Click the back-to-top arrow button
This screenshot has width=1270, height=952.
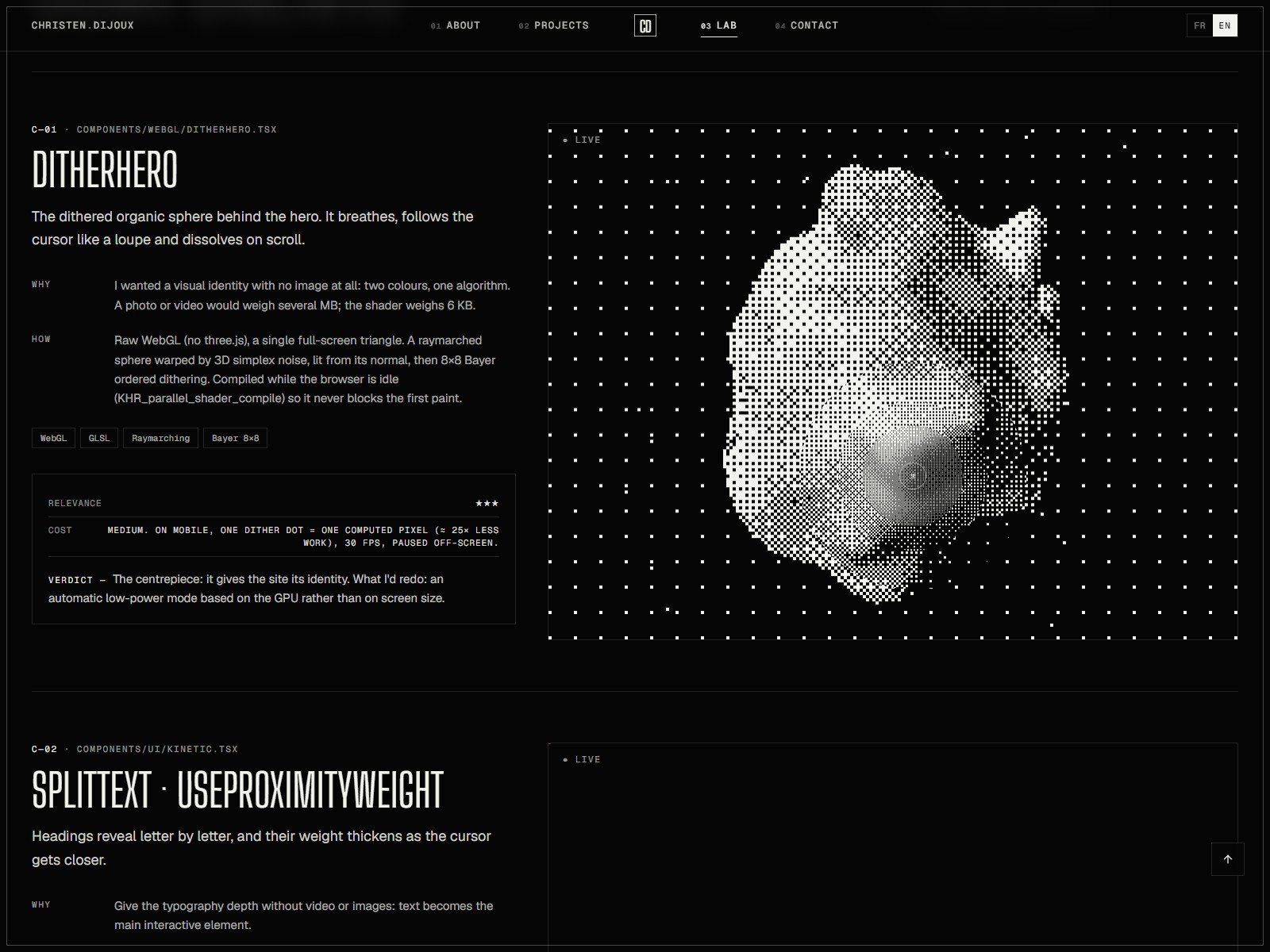(1227, 859)
